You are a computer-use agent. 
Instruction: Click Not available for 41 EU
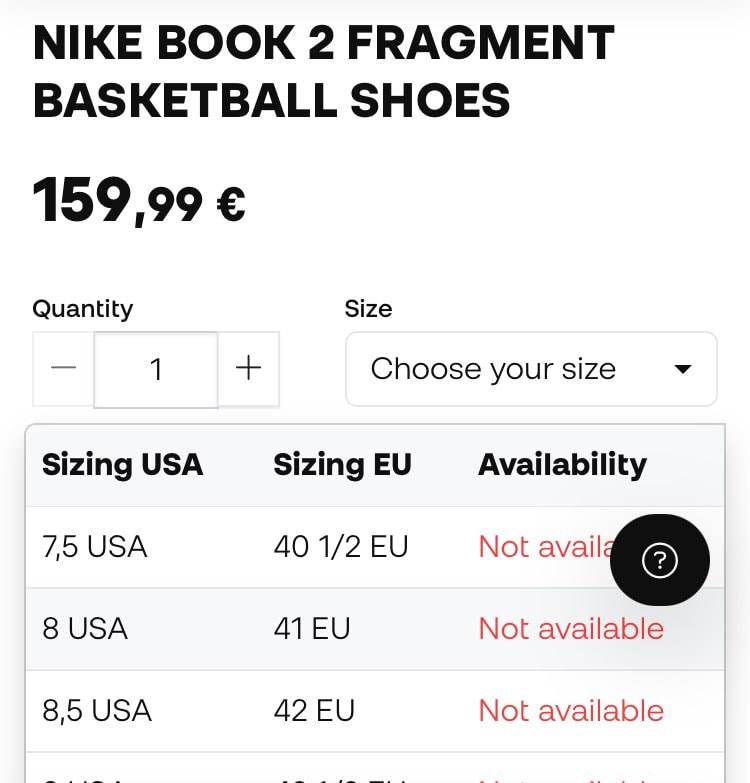571,629
